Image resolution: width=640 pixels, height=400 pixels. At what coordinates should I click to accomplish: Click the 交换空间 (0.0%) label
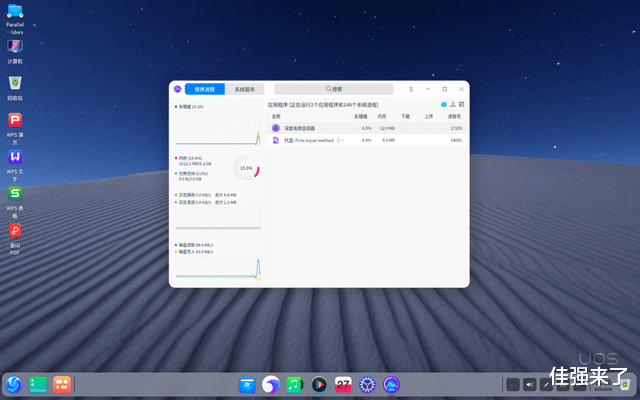click(x=193, y=173)
